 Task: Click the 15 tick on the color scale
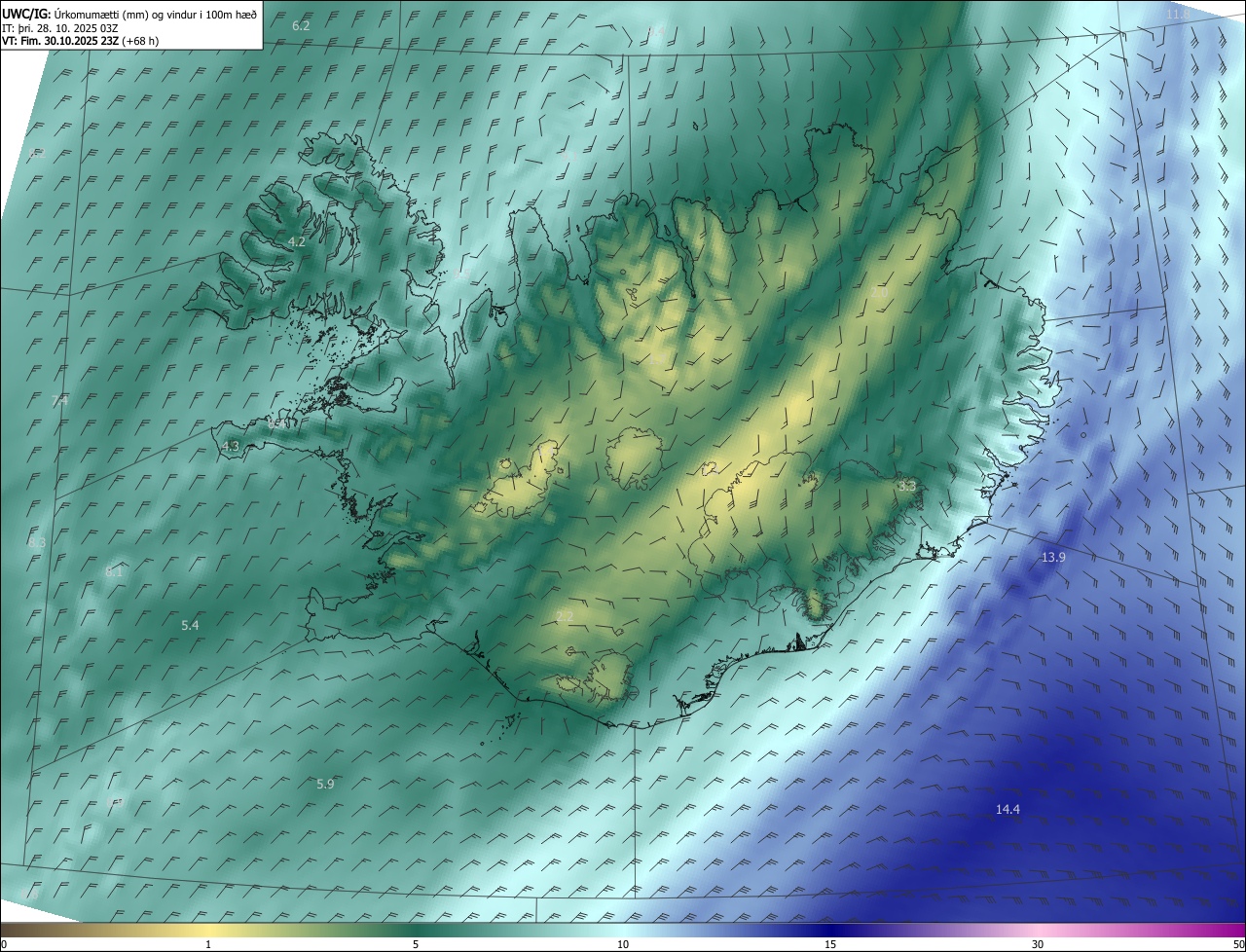(830, 944)
